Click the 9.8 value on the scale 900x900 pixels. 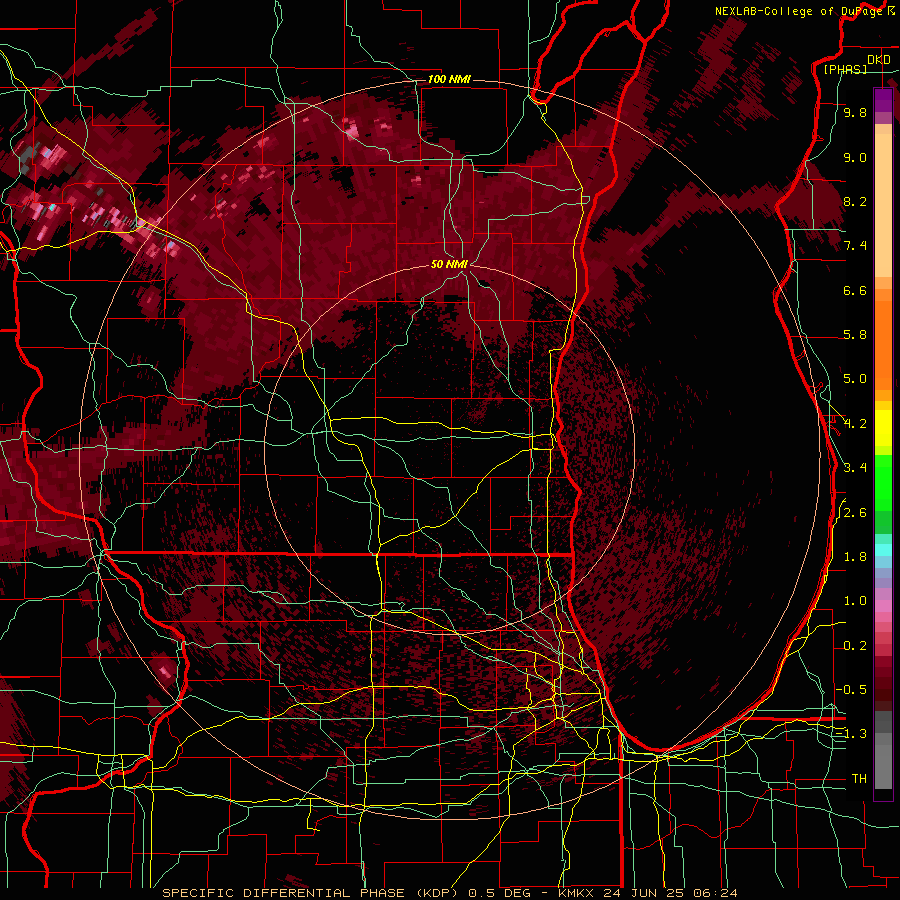(x=855, y=112)
